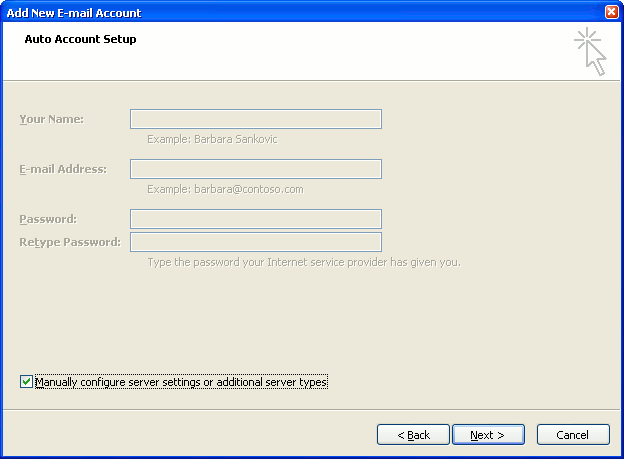Close the Add New E-mail Account dialog
The width and height of the screenshot is (624, 459).
(611, 12)
